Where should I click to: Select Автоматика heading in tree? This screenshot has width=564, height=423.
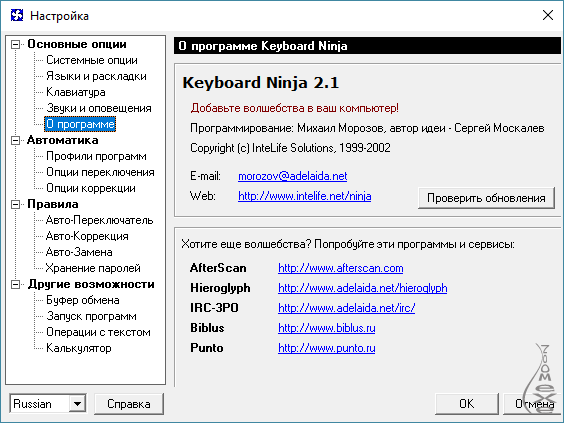[63, 140]
